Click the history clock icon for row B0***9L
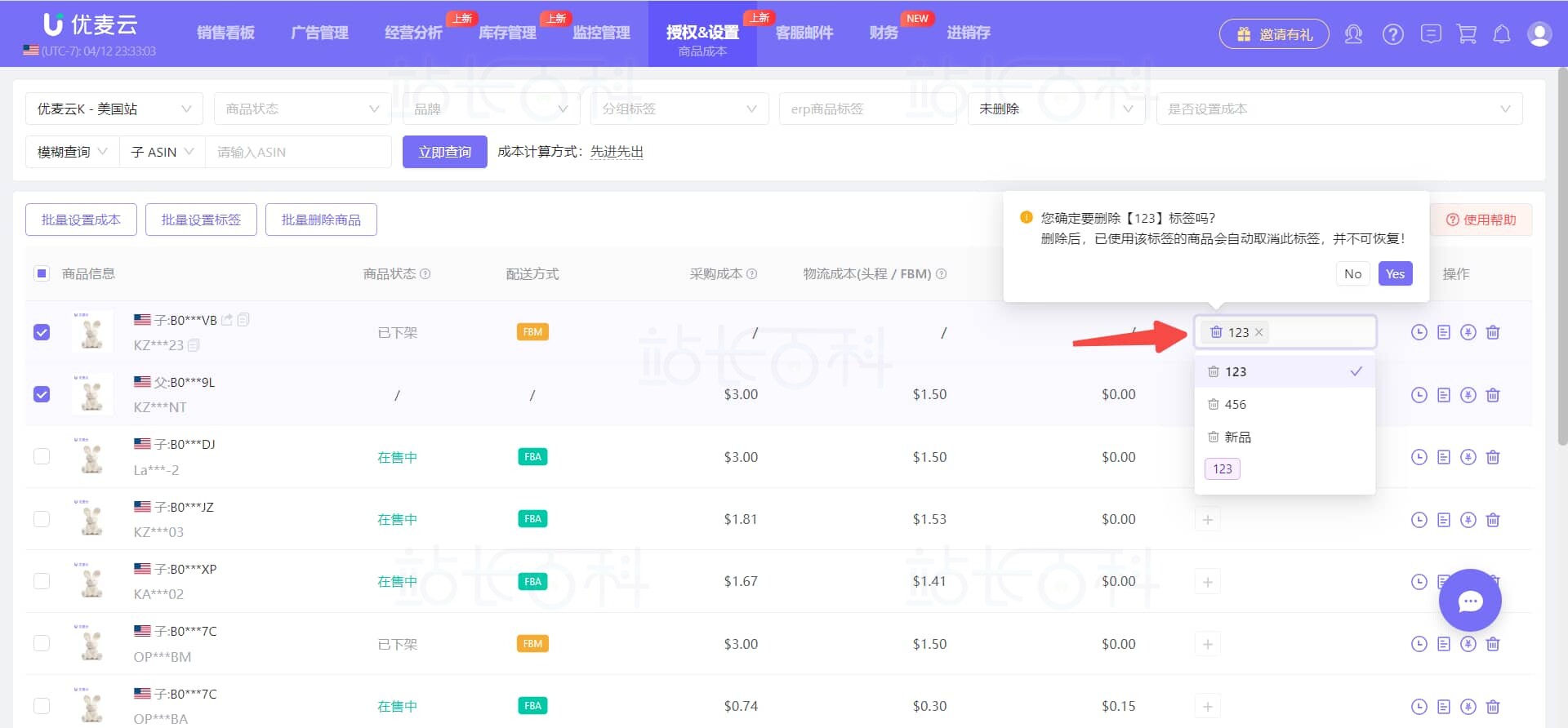Image resolution: width=1568 pixels, height=728 pixels. click(x=1419, y=395)
